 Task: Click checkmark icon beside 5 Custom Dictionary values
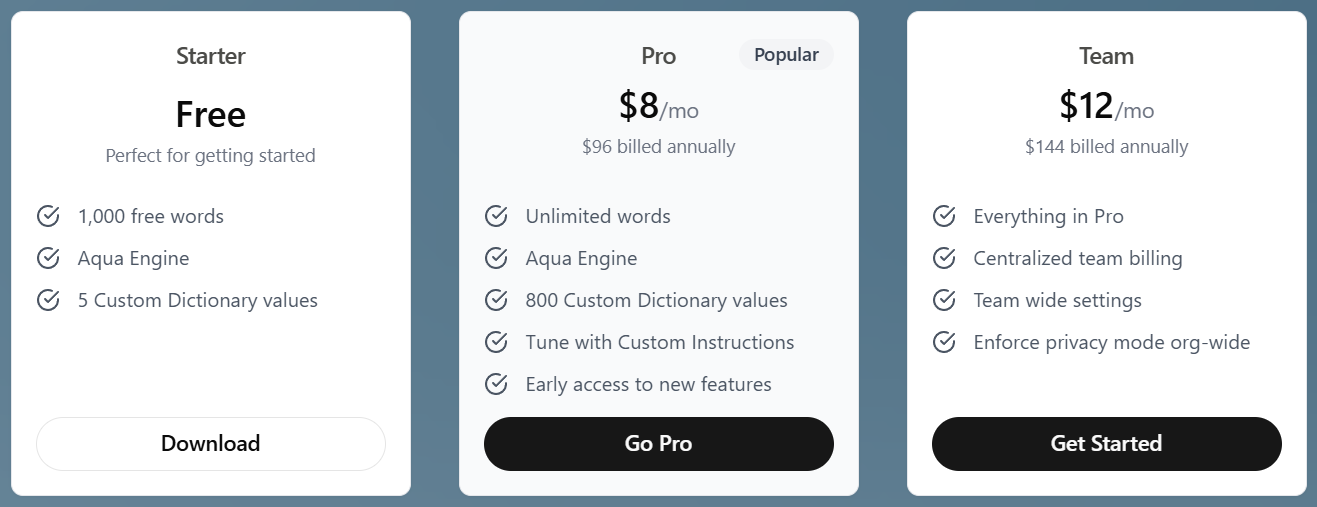tap(48, 300)
